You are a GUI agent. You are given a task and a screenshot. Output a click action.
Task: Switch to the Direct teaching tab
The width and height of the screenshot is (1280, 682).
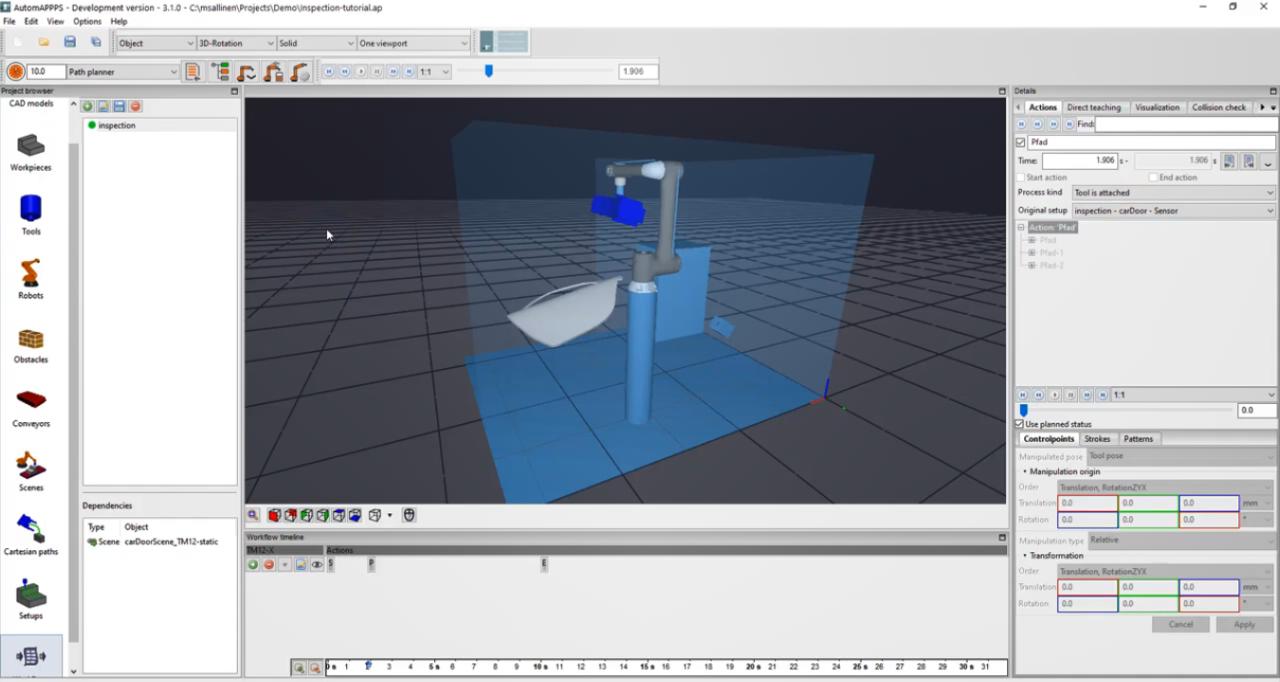click(x=1093, y=107)
